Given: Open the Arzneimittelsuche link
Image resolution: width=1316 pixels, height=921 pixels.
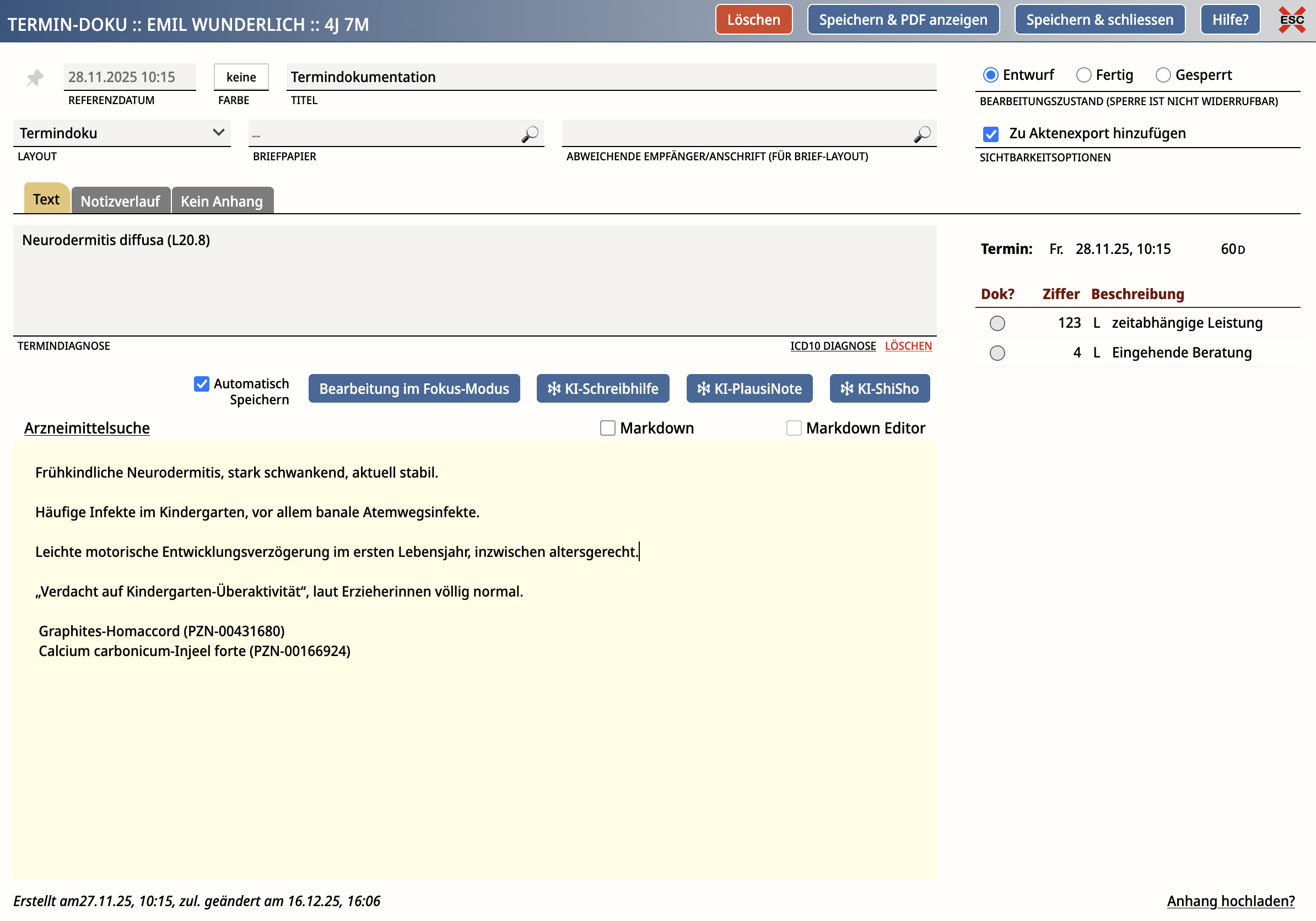Looking at the screenshot, I should point(87,429).
